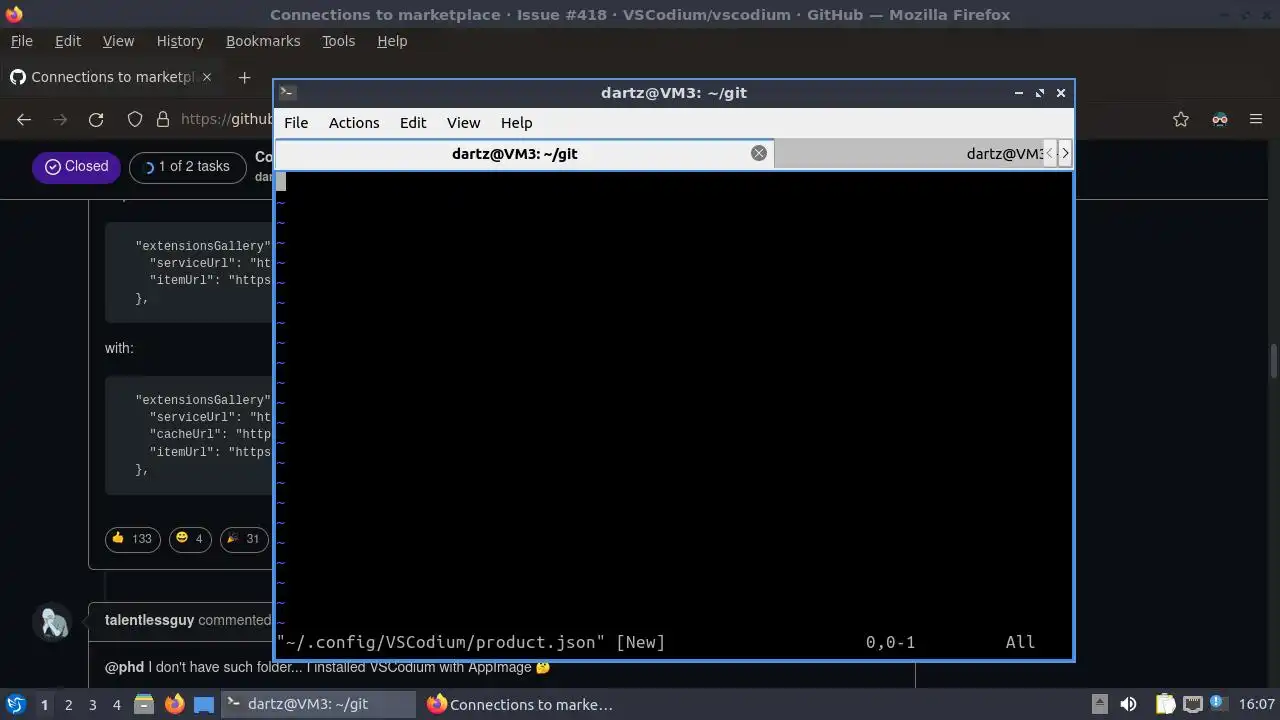This screenshot has height=720, width=1280.
Task: Focus dartz@VM3: ~/git taskbar entry
Action: 318,704
